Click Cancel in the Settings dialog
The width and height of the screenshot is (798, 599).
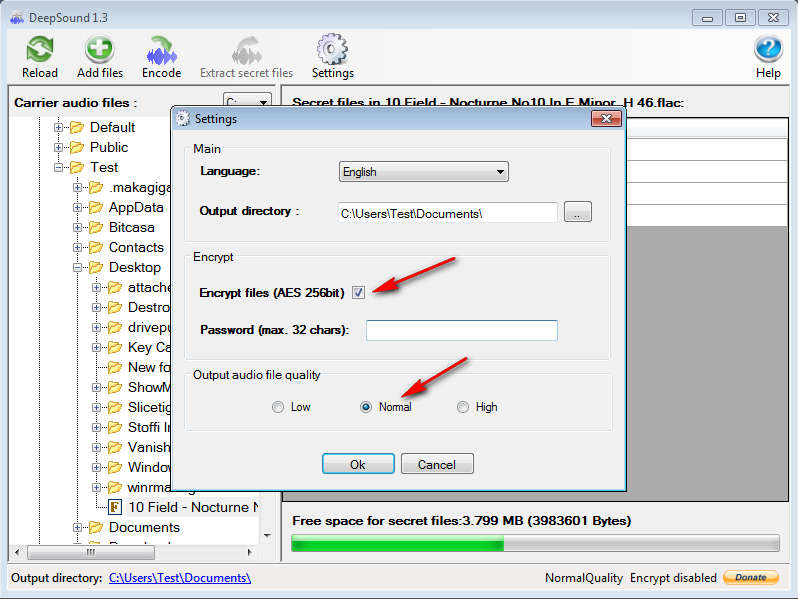[437, 464]
